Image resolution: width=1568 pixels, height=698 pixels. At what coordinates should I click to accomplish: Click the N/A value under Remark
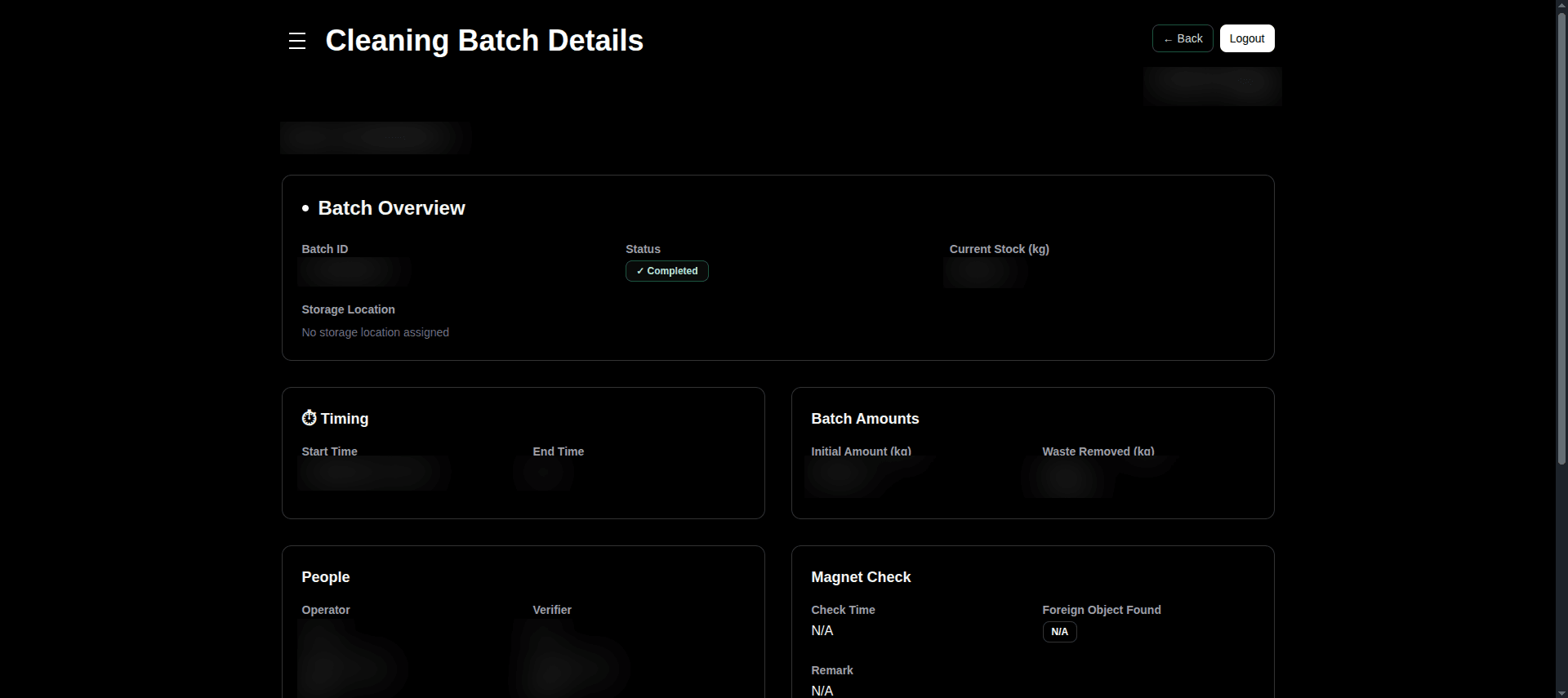coord(822,691)
